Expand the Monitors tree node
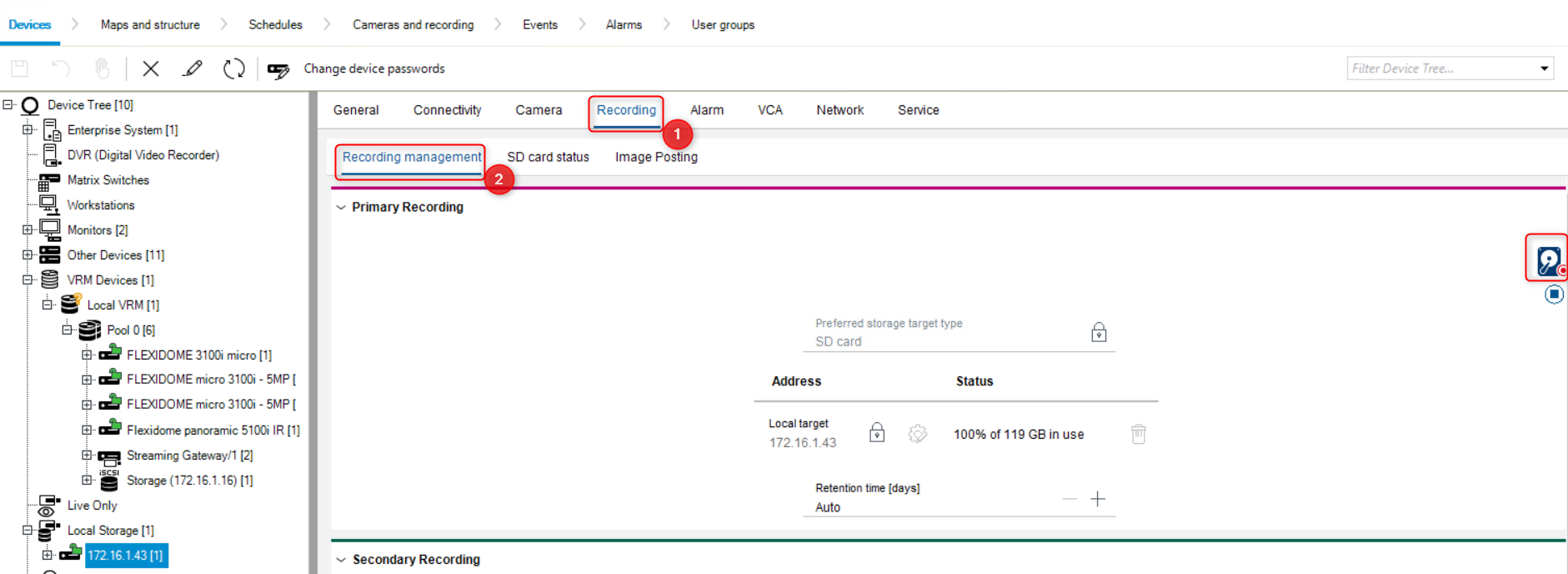This screenshot has width=1568, height=574. coord(28,230)
